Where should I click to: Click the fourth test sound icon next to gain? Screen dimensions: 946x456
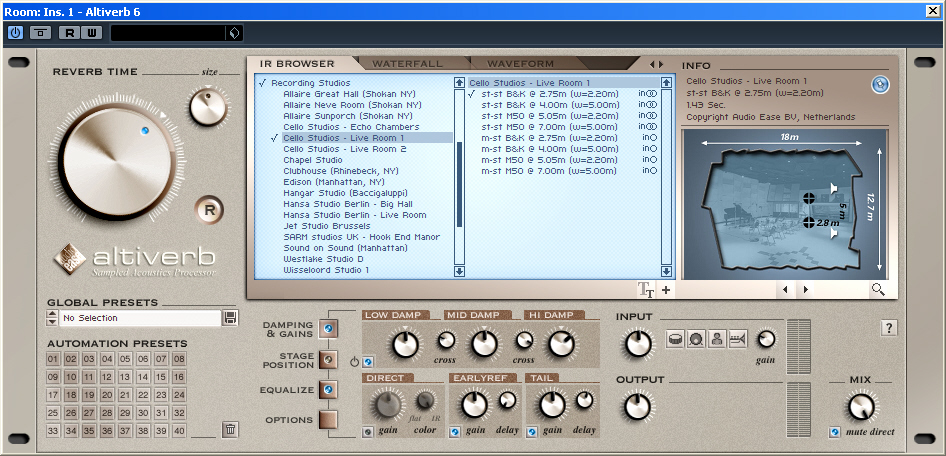coord(738,340)
